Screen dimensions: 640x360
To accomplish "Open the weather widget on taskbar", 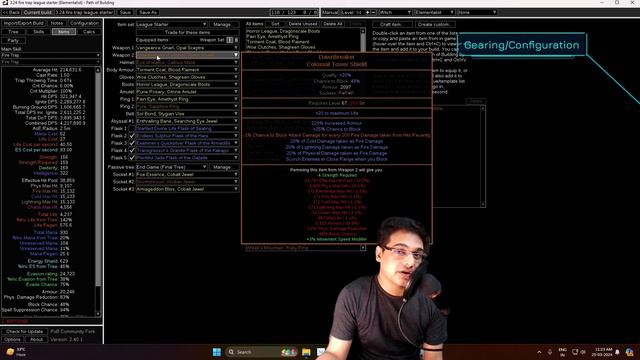I will 16,352.
